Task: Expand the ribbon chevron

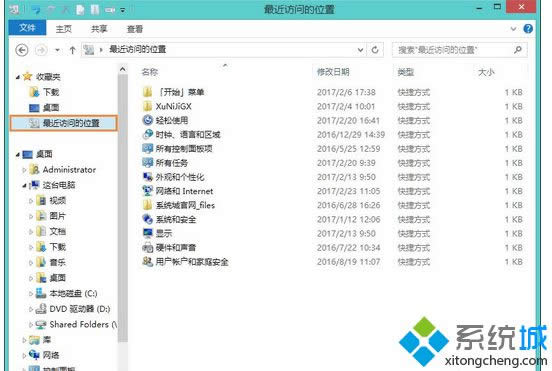Action: pos(513,29)
